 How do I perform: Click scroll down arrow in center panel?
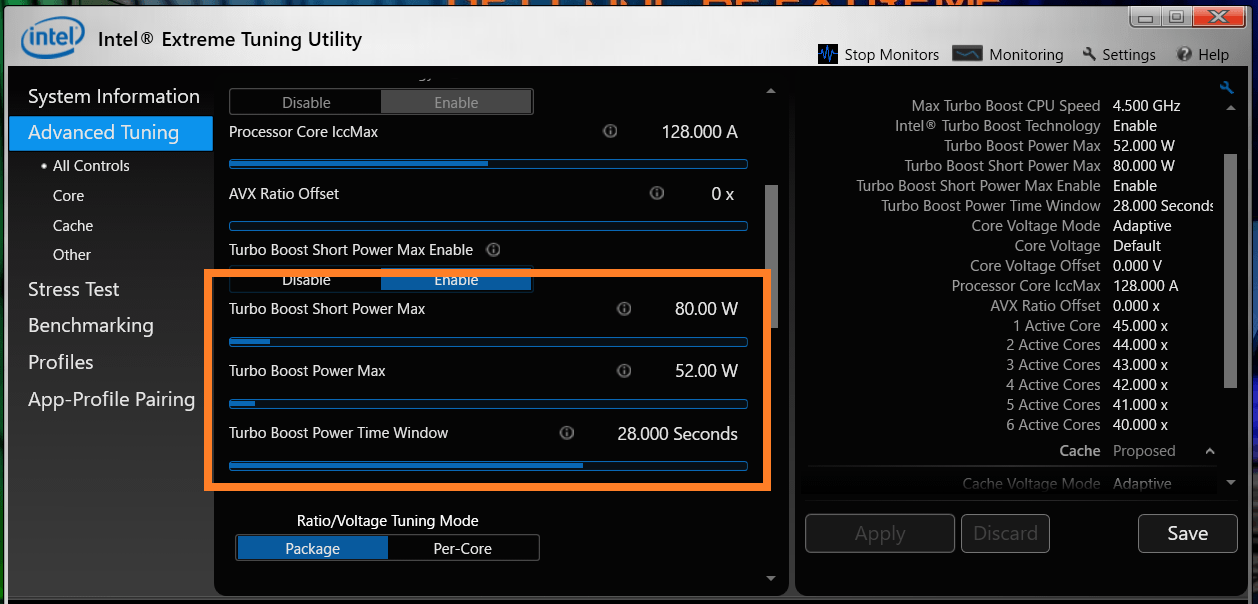tap(770, 577)
